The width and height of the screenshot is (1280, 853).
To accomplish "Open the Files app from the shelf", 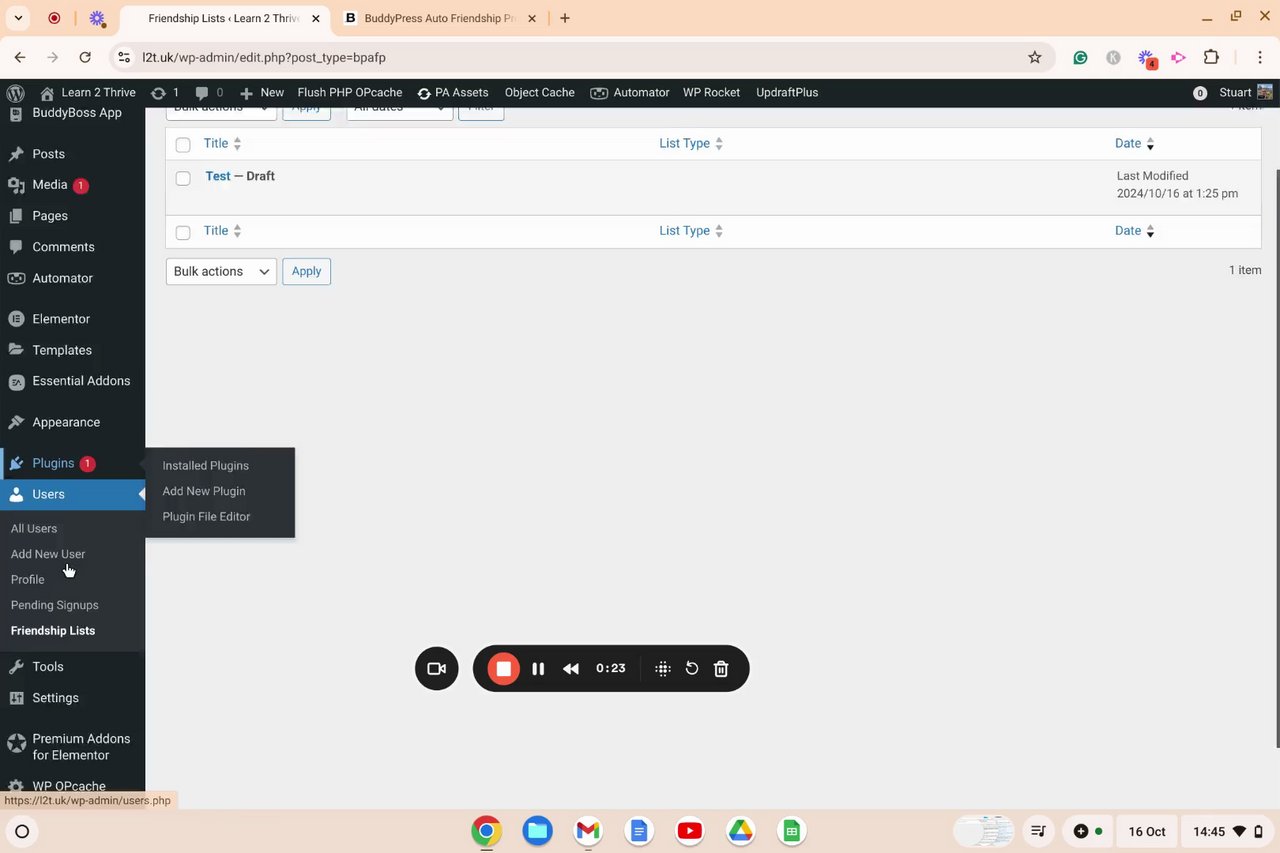I will tap(537, 831).
